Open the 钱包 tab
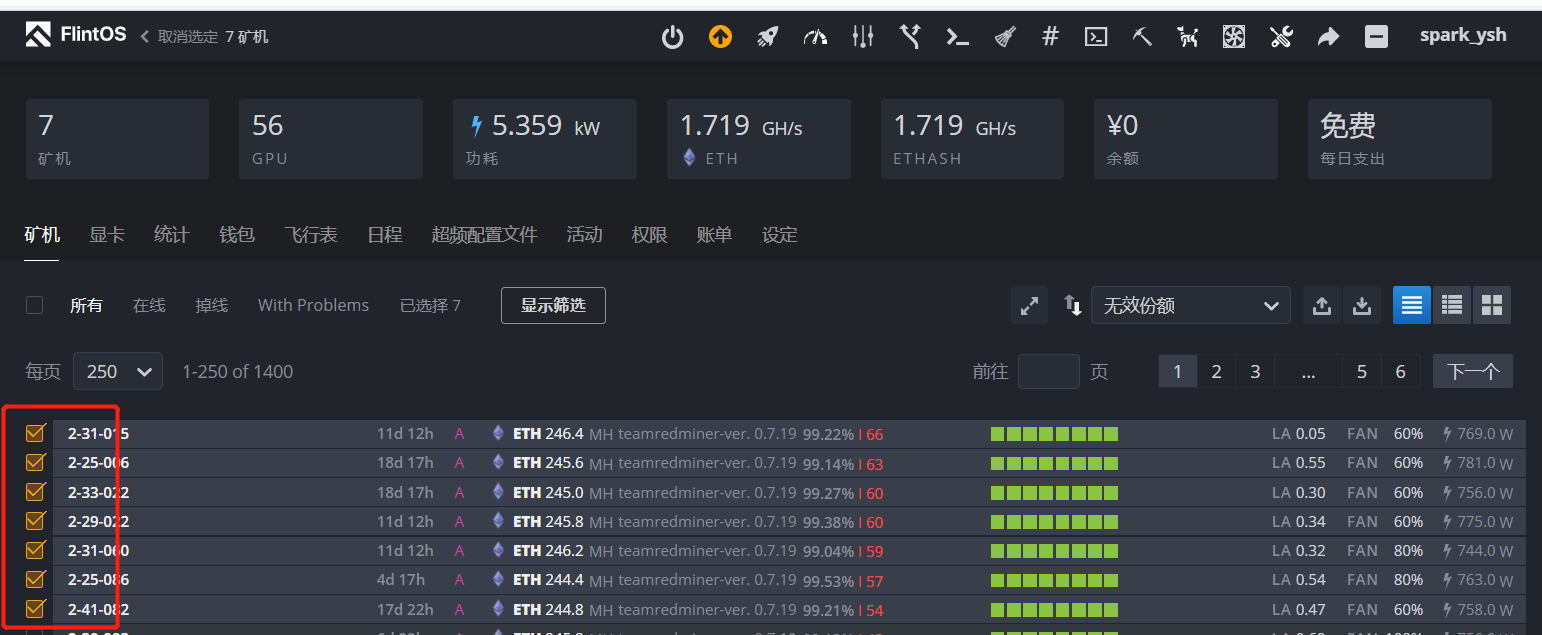This screenshot has height=635, width=1542. coord(236,234)
